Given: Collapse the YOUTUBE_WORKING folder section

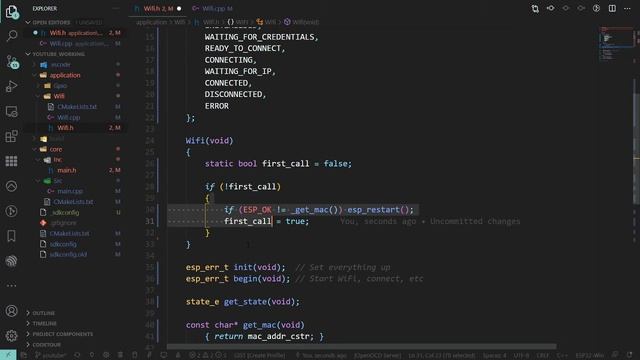Looking at the screenshot, I should [58, 54].
